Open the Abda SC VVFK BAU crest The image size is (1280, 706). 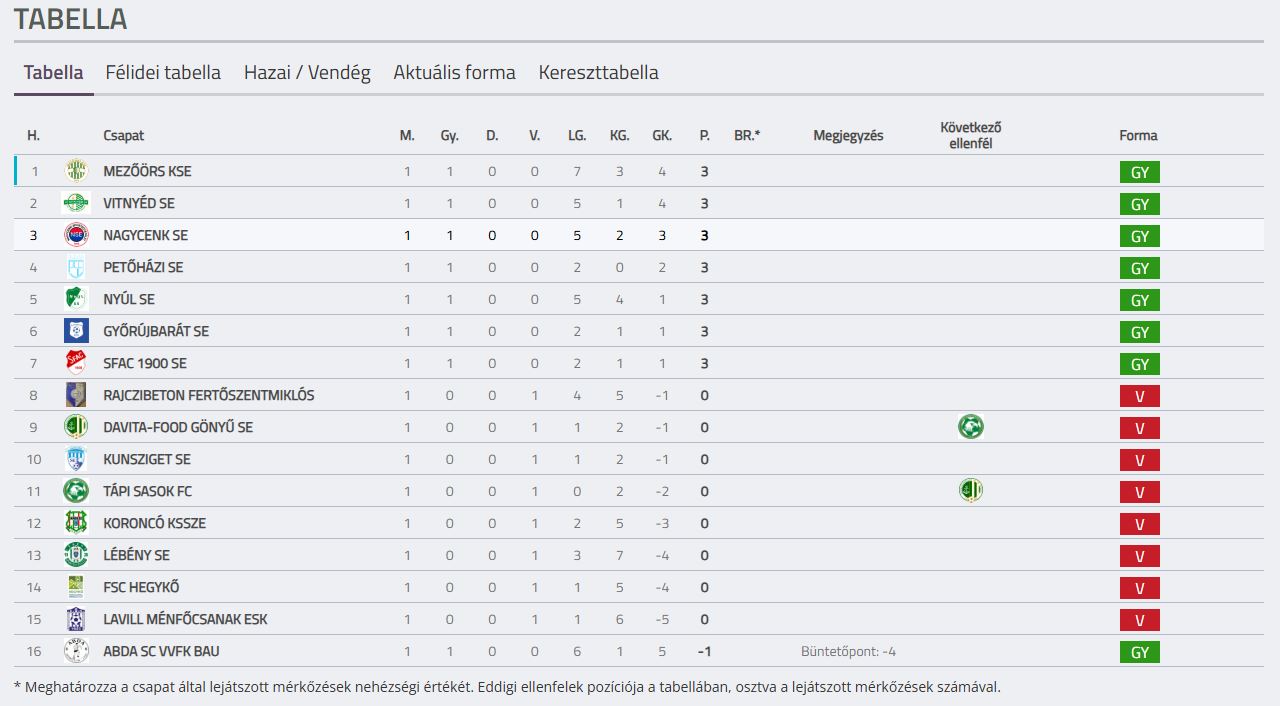coord(76,651)
